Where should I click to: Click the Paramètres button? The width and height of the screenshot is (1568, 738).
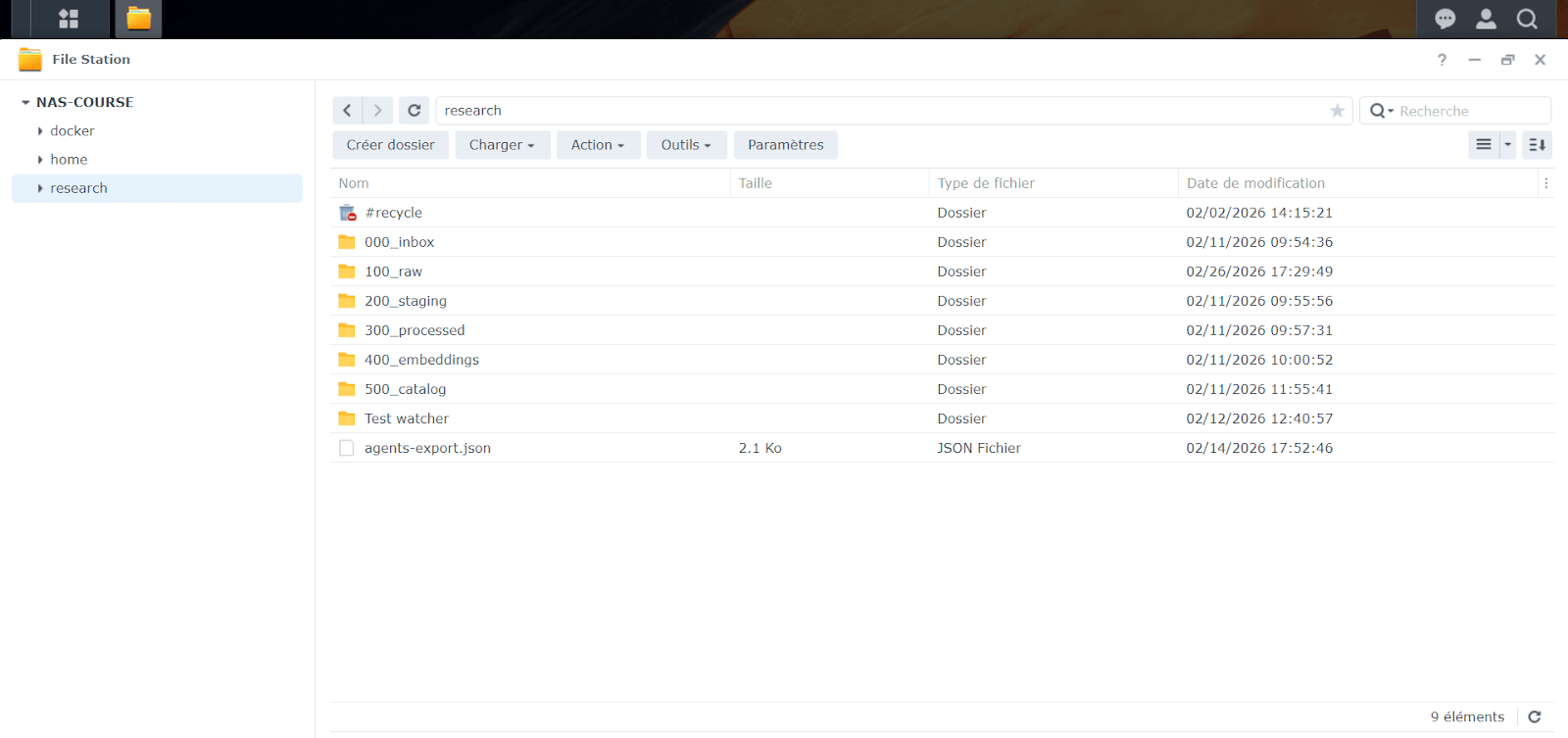pyautogui.click(x=785, y=145)
